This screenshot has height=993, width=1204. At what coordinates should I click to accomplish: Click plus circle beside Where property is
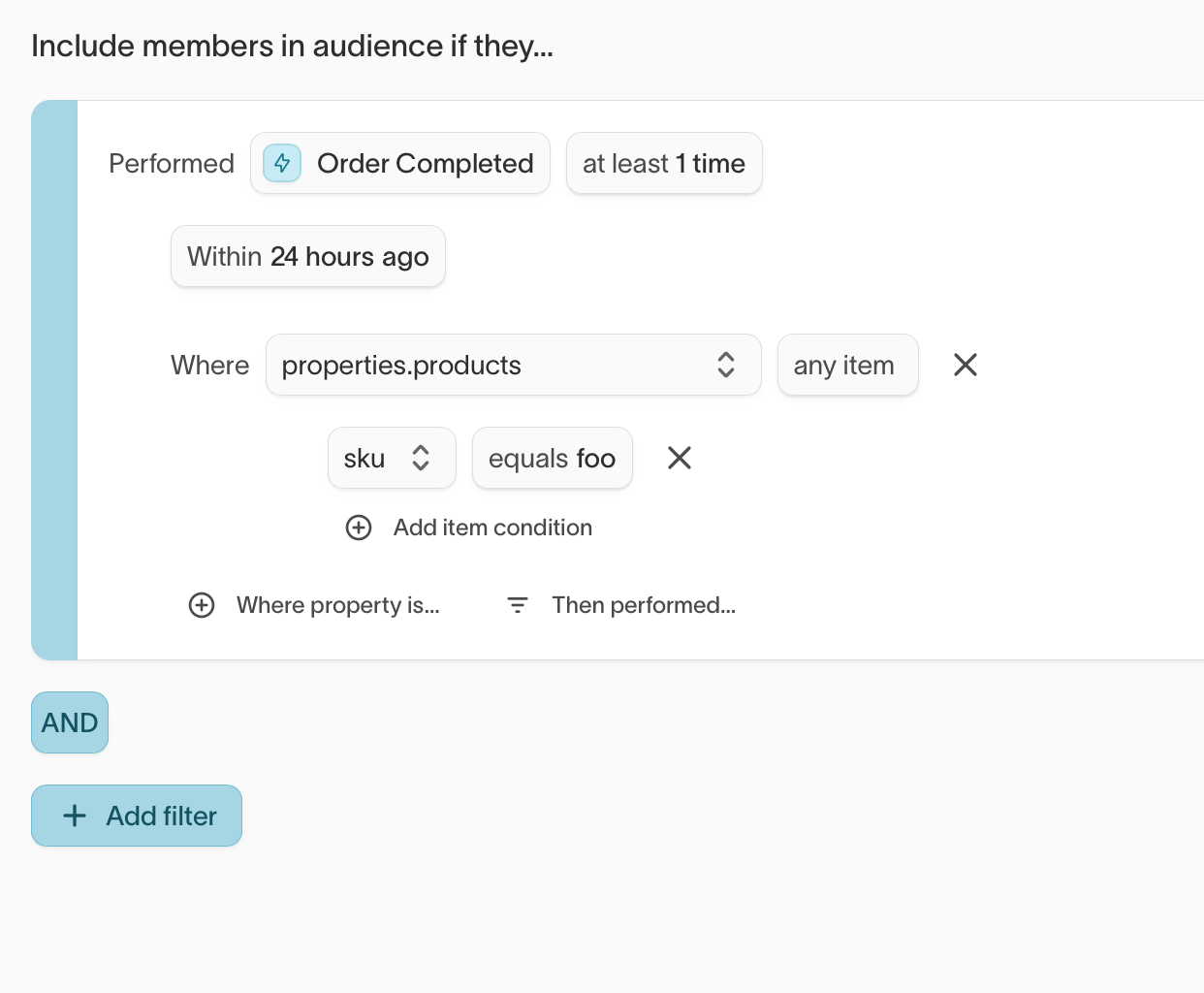tap(202, 605)
